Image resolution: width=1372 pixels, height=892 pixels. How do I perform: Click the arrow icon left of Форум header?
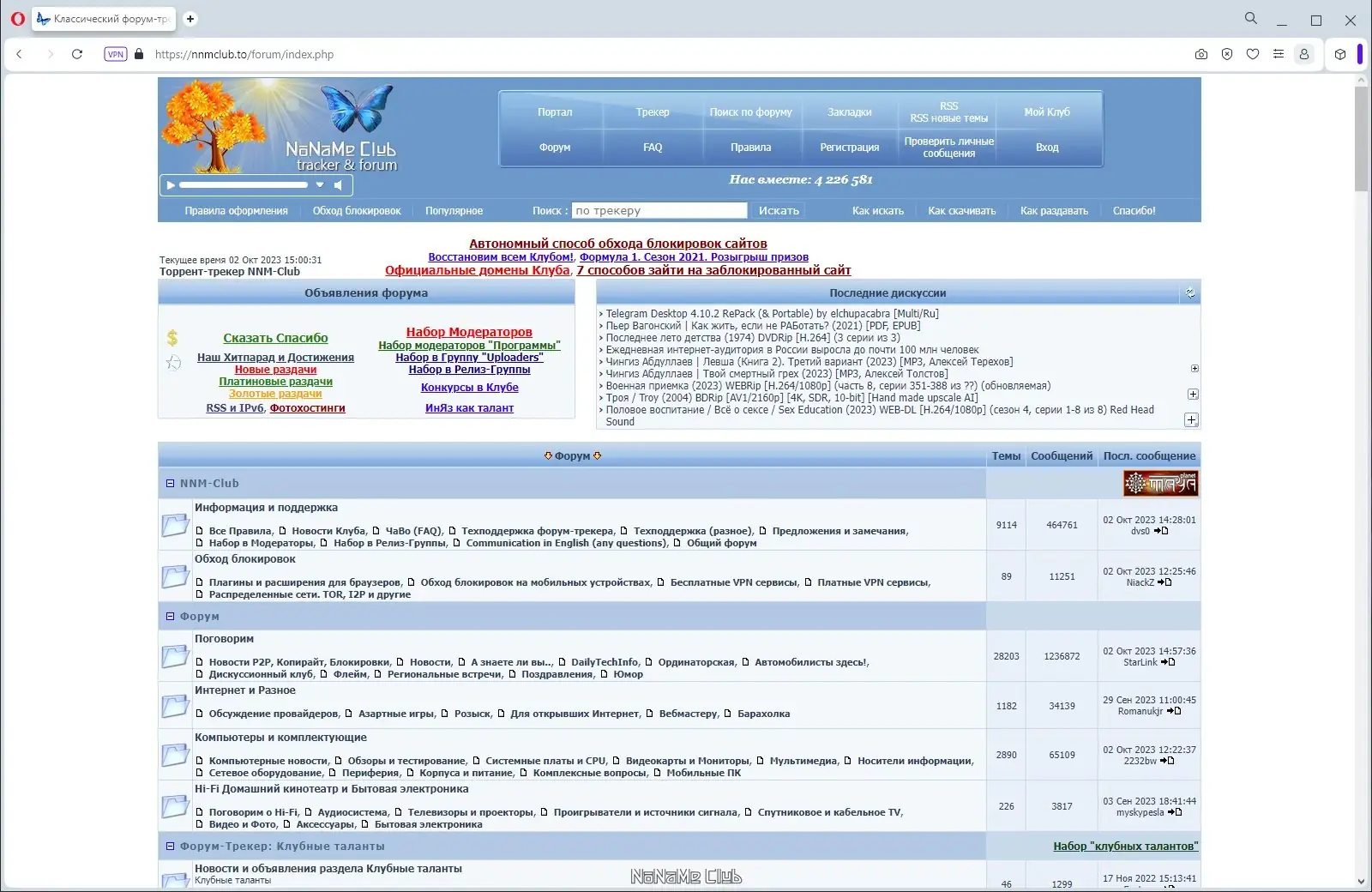click(548, 456)
